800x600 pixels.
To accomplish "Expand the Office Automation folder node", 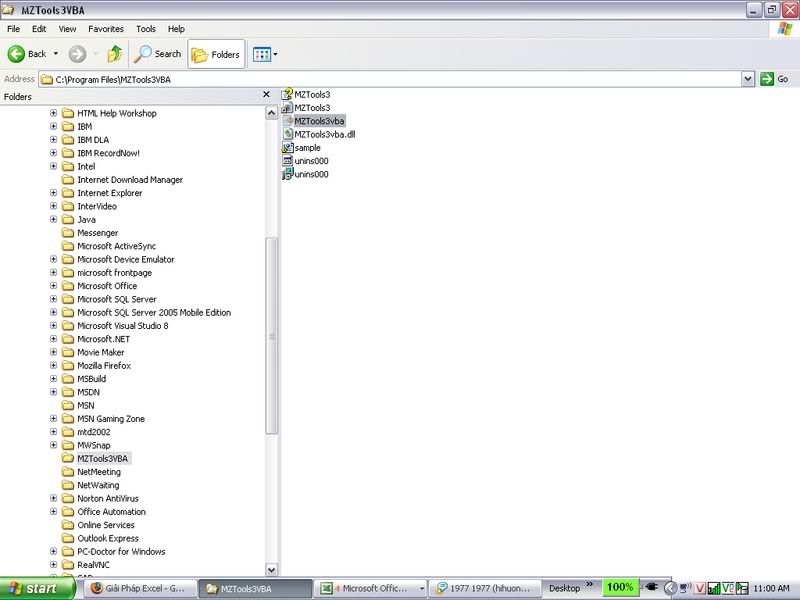I will click(54, 511).
